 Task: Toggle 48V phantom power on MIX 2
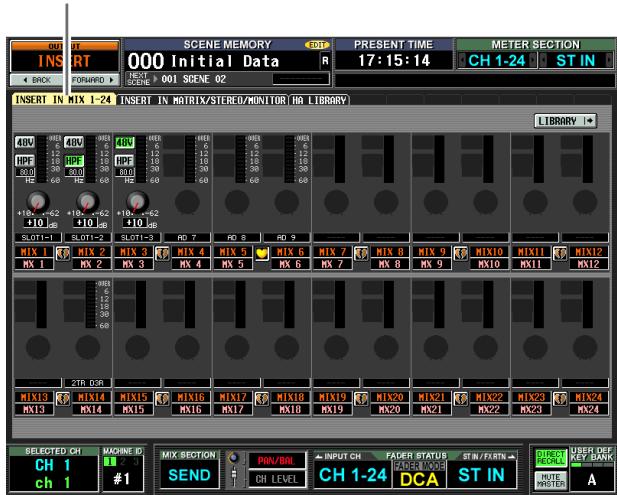pos(74,142)
